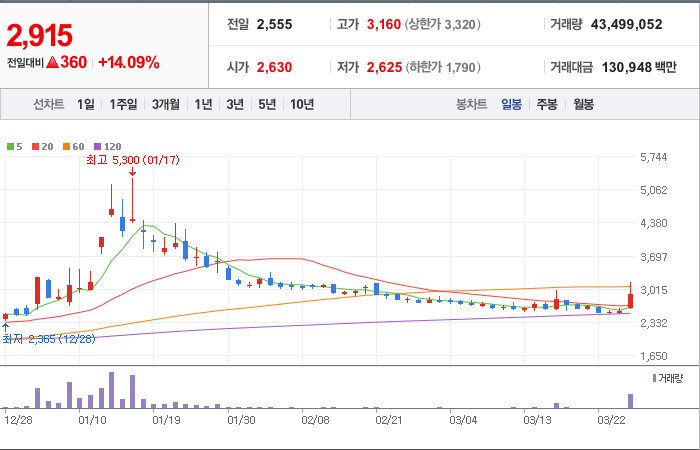Click the purple 거래량 legend swatch
The image size is (700, 450).
click(x=654, y=379)
